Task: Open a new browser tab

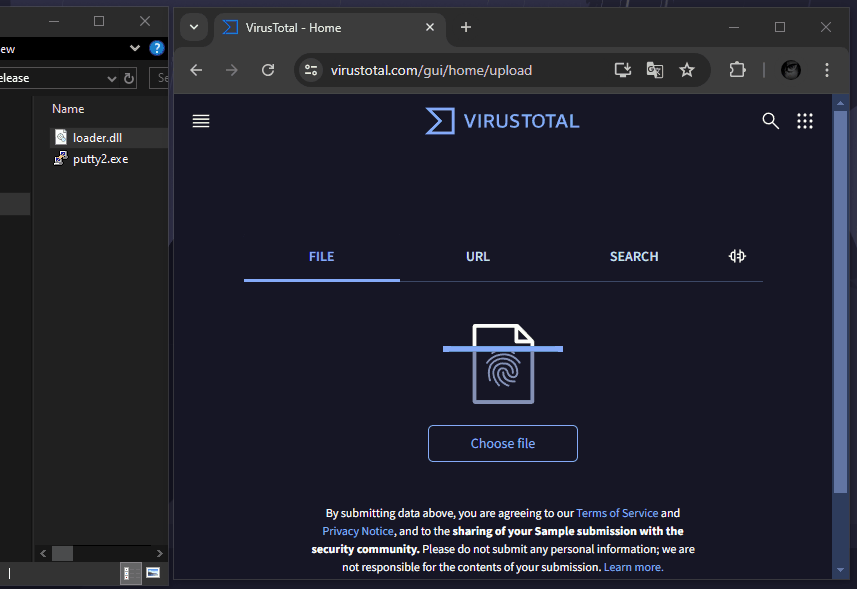Action: click(466, 27)
